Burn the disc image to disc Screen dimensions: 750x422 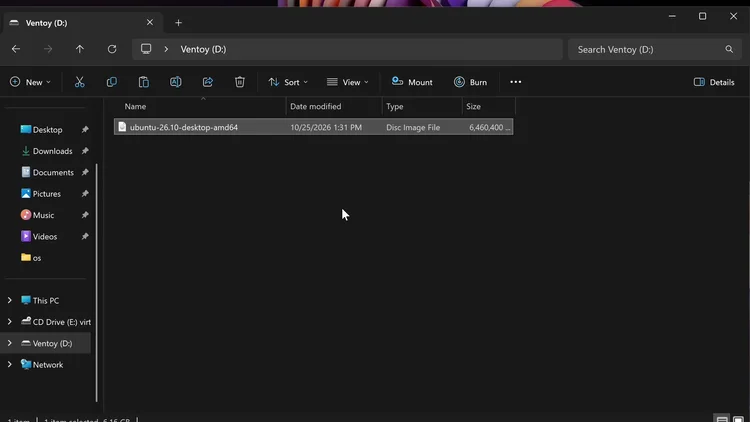[470, 82]
